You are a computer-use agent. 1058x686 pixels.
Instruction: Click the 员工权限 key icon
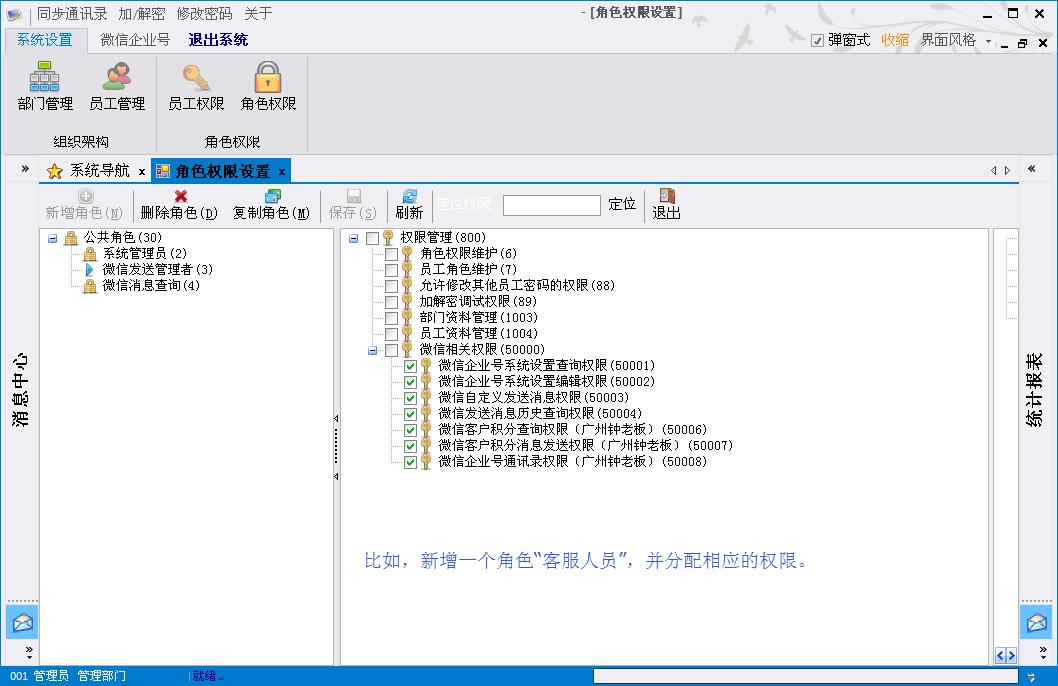pyautogui.click(x=196, y=78)
